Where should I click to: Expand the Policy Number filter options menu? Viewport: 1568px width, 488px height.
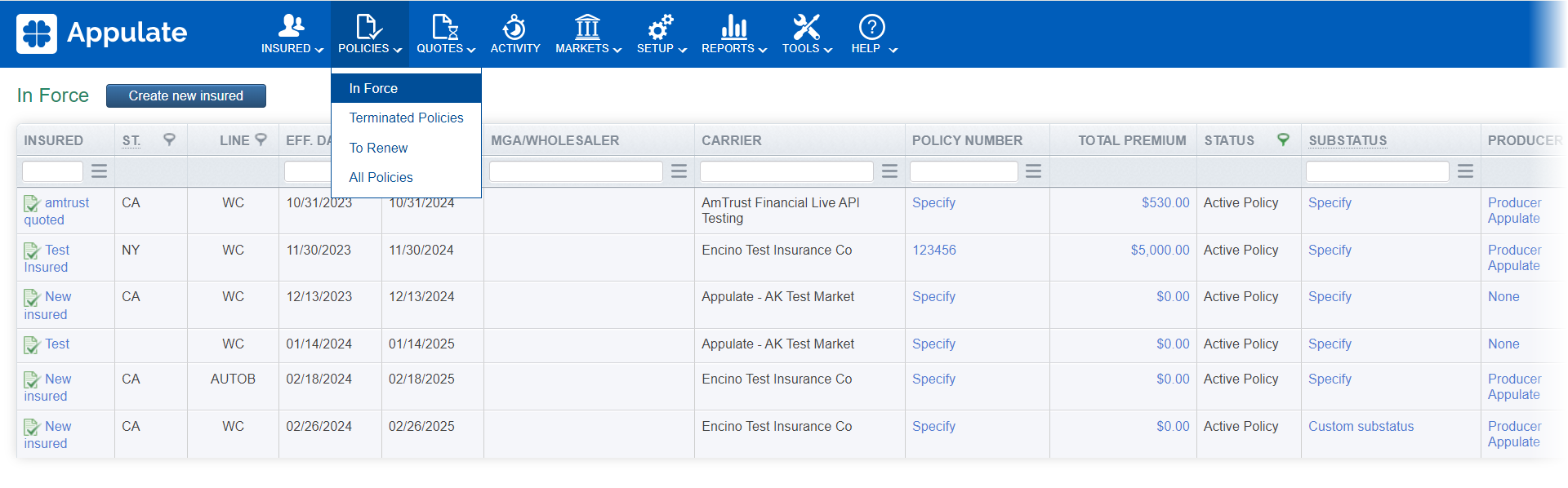pyautogui.click(x=1033, y=171)
